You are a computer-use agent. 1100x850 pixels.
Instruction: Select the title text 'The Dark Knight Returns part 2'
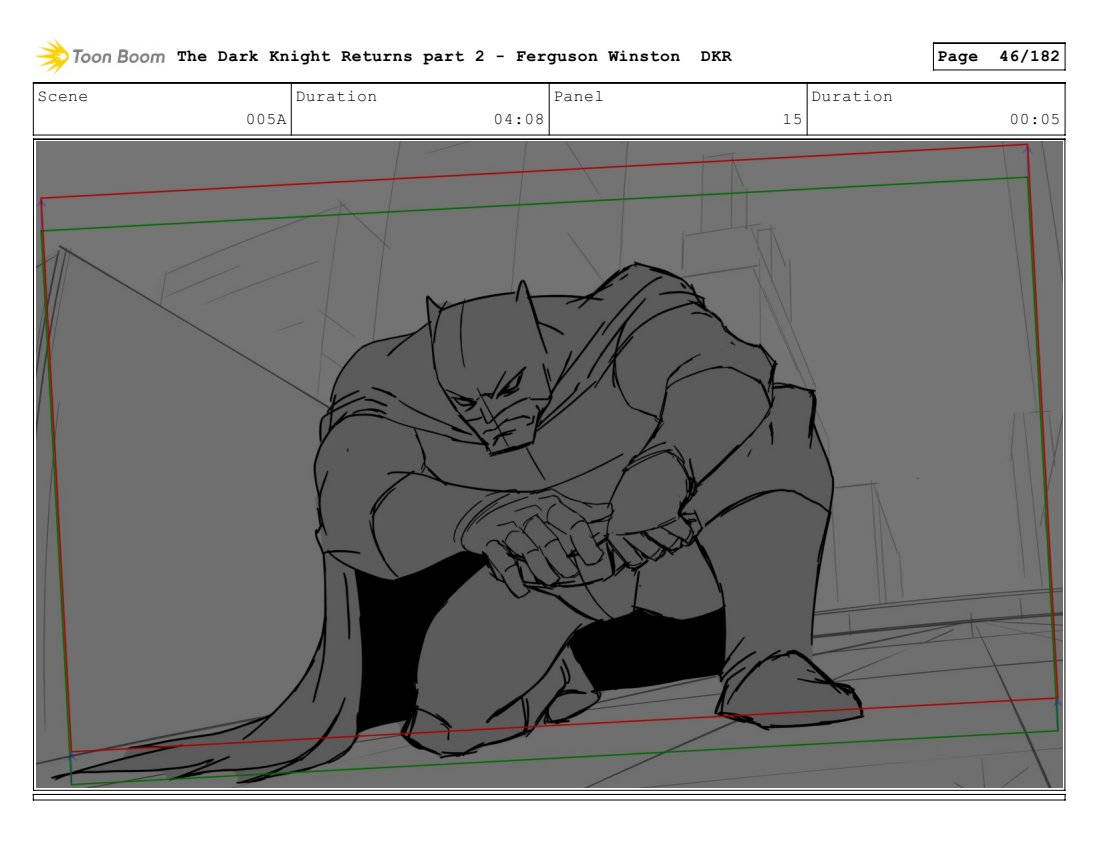(x=330, y=56)
